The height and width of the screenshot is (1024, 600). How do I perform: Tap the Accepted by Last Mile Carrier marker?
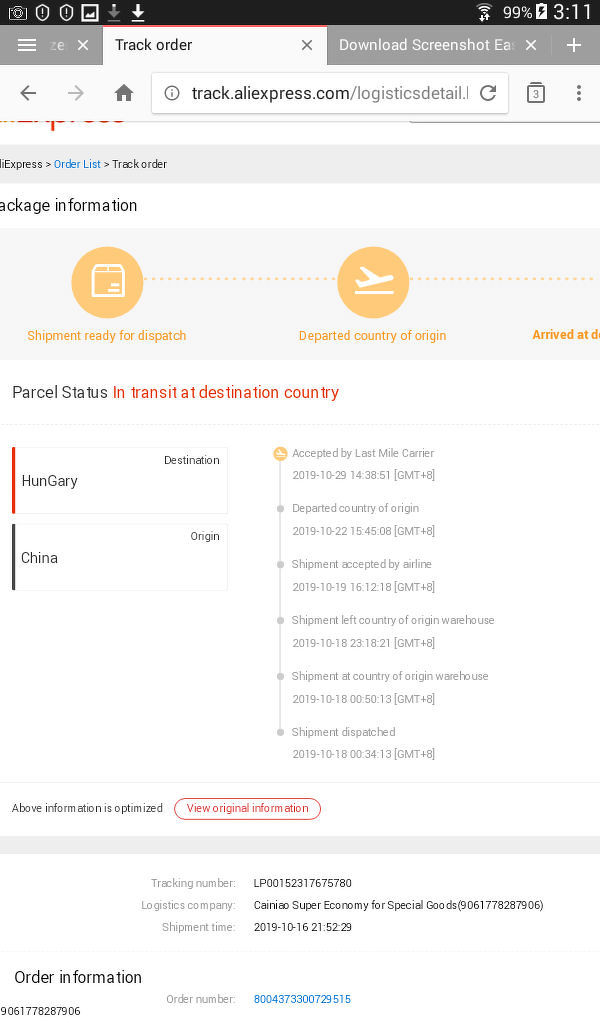tap(280, 454)
